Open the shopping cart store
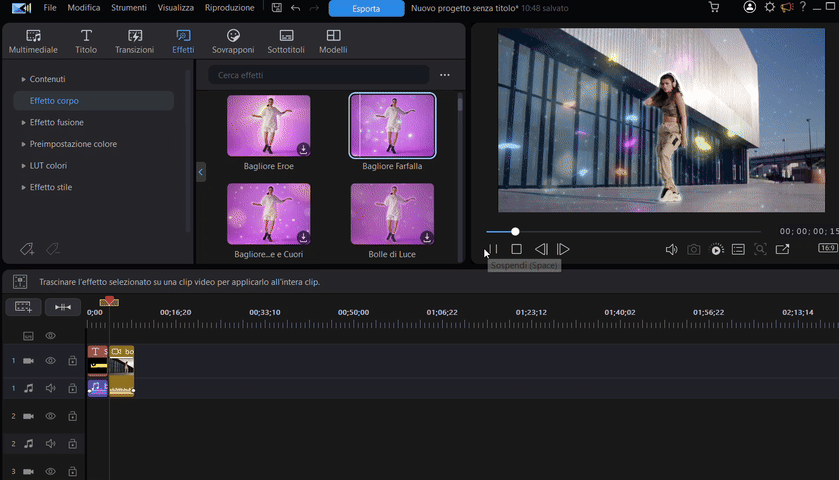 point(714,7)
